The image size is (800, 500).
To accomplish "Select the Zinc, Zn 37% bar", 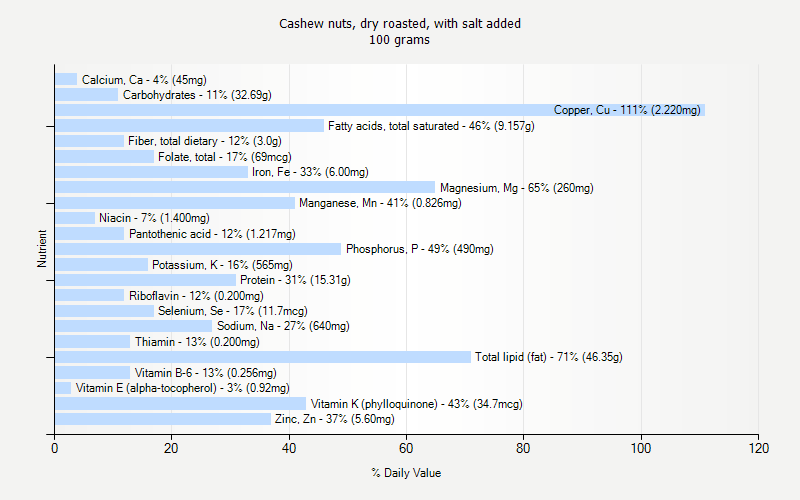I will click(x=163, y=419).
